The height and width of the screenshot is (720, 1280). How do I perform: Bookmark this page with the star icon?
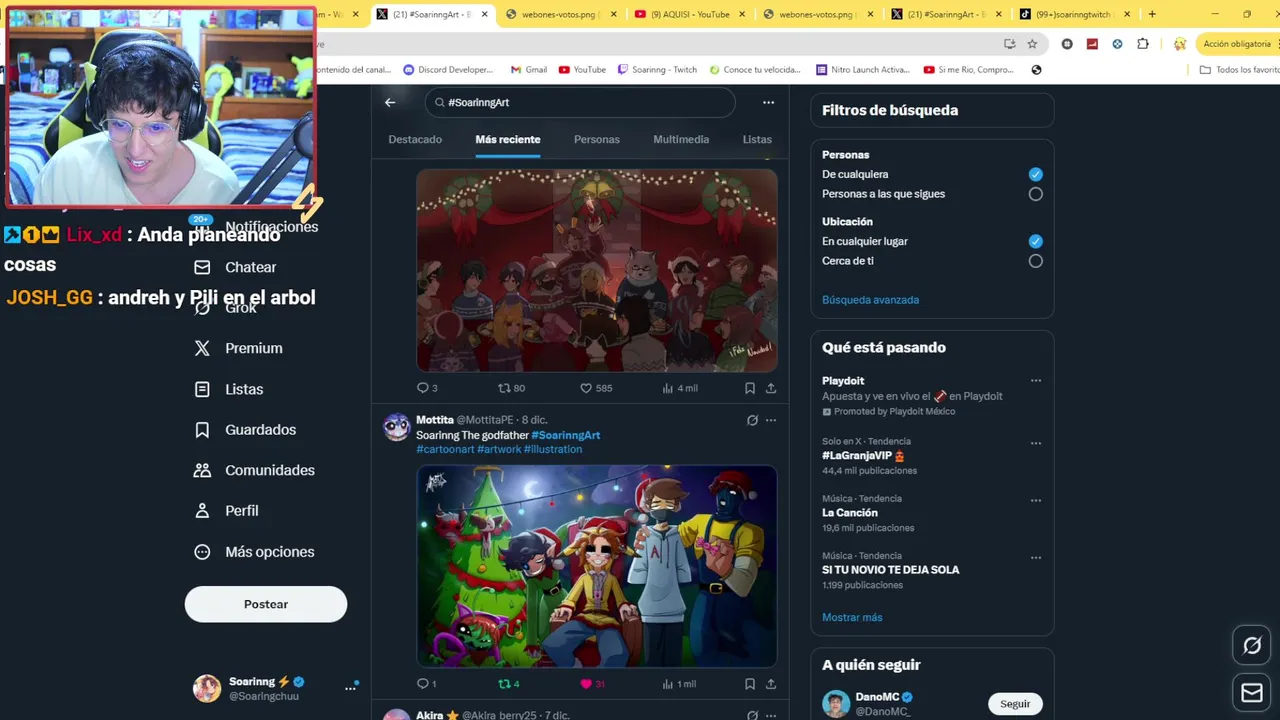1032,44
